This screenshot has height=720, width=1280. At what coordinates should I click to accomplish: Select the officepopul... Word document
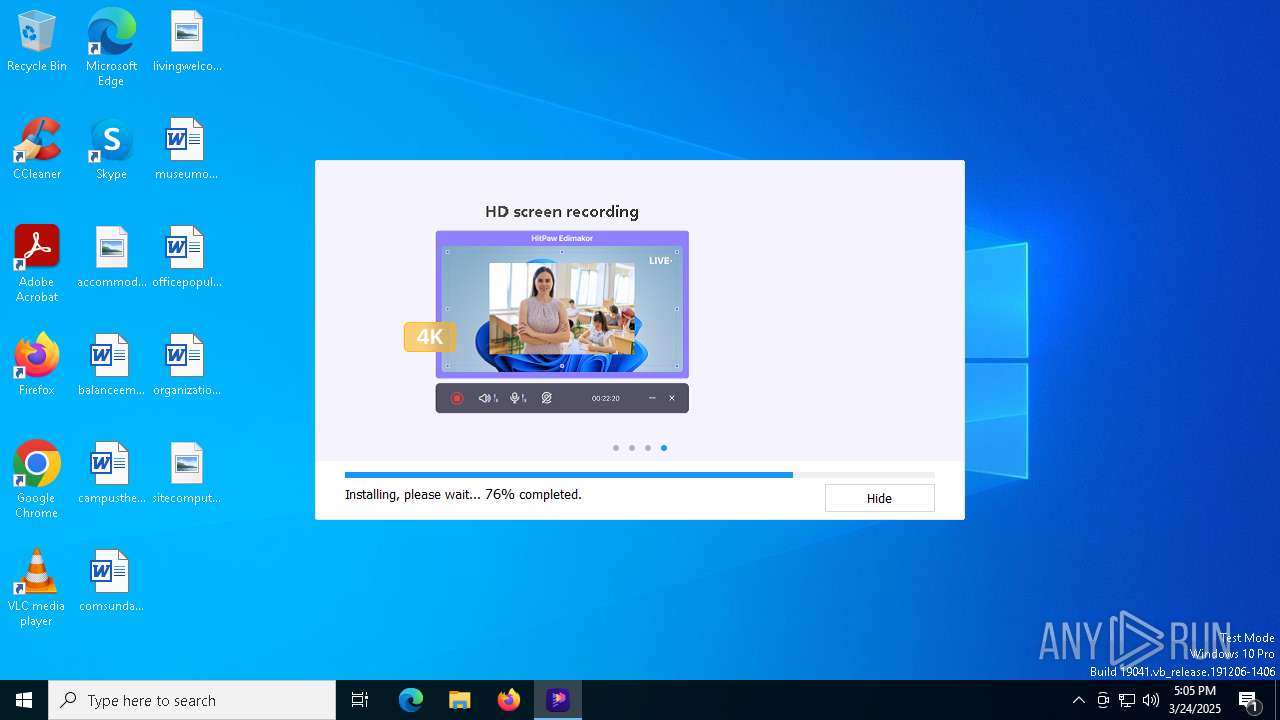pos(187,258)
